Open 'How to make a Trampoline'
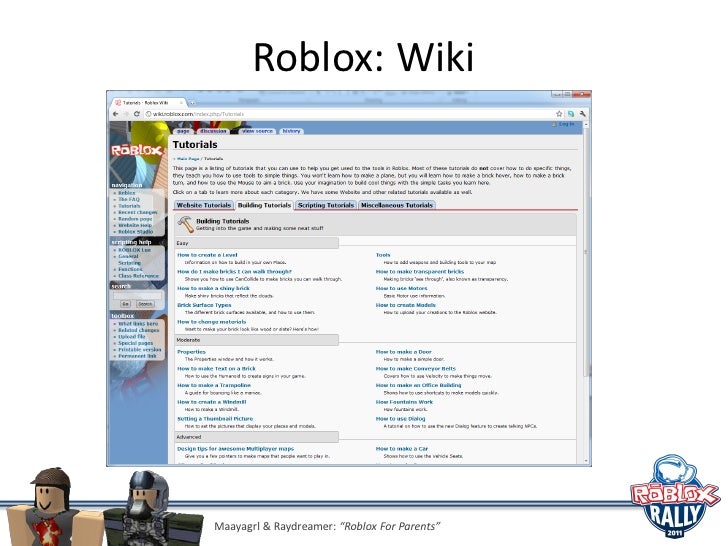728x546 pixels. pyautogui.click(x=214, y=385)
